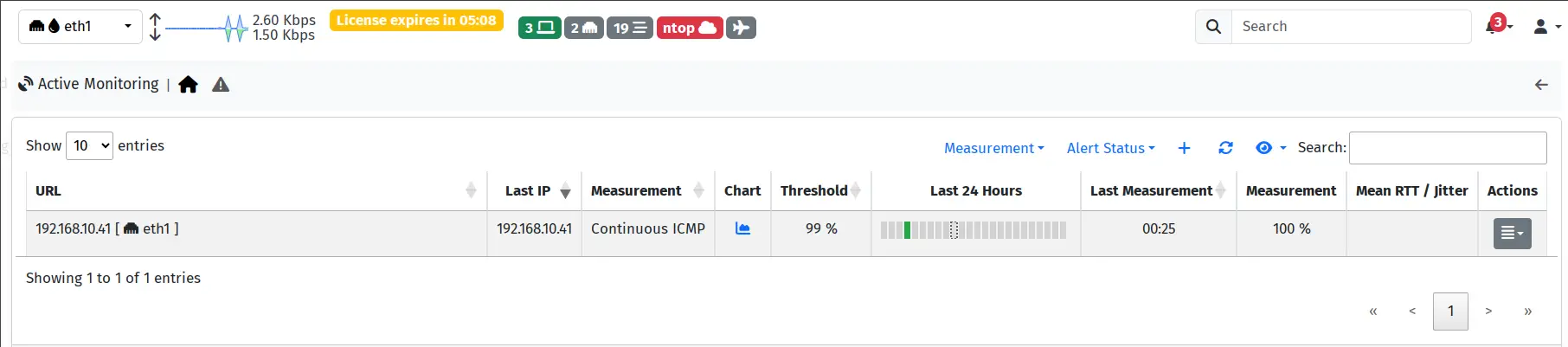
Task: Go to next page with > button
Action: coord(1488,312)
